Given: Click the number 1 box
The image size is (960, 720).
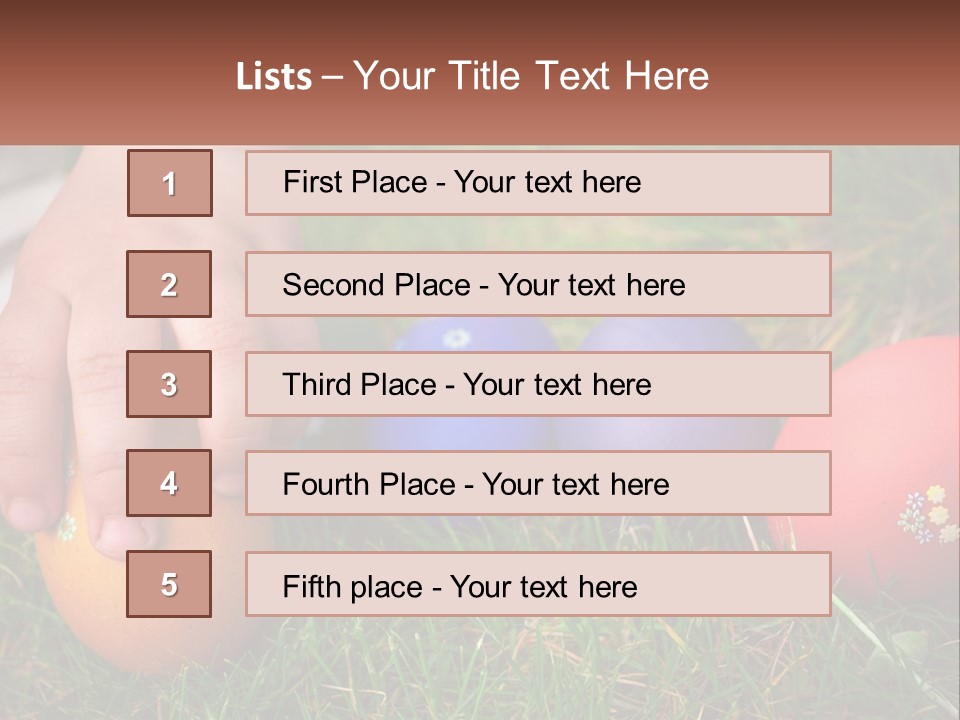Looking at the screenshot, I should click(170, 183).
